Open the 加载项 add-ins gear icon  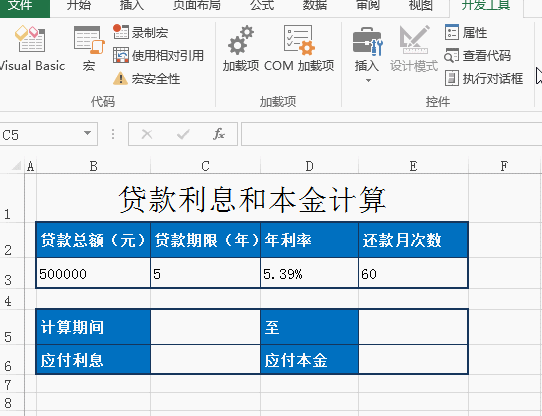[241, 48]
